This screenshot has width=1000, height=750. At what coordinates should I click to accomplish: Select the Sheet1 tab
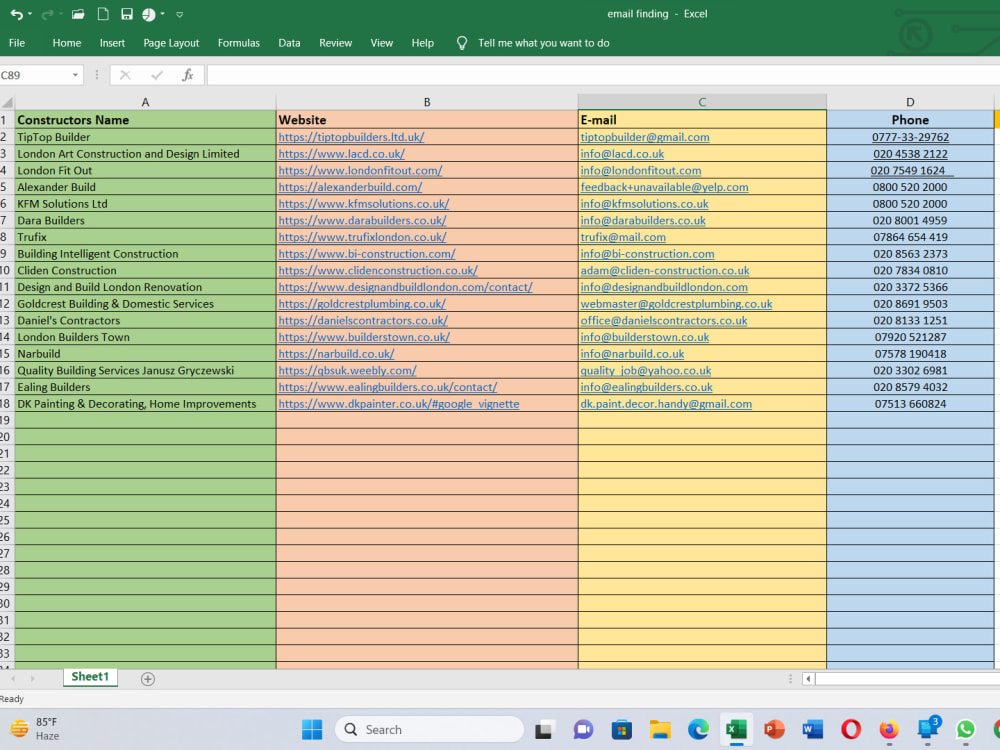90,677
